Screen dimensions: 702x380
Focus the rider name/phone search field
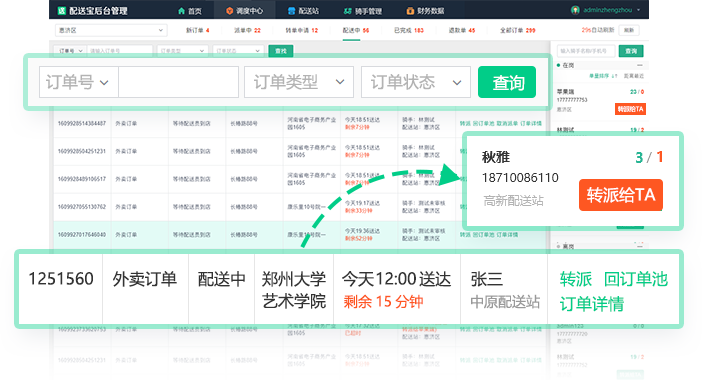(586, 51)
